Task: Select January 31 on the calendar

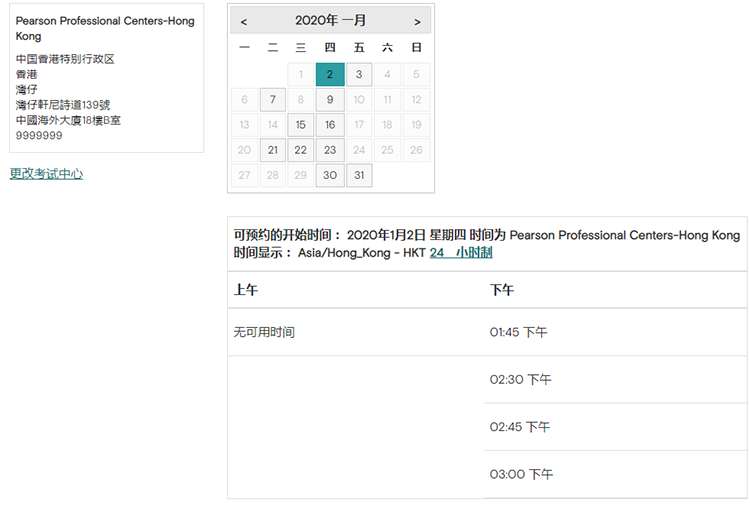Action: (x=359, y=175)
